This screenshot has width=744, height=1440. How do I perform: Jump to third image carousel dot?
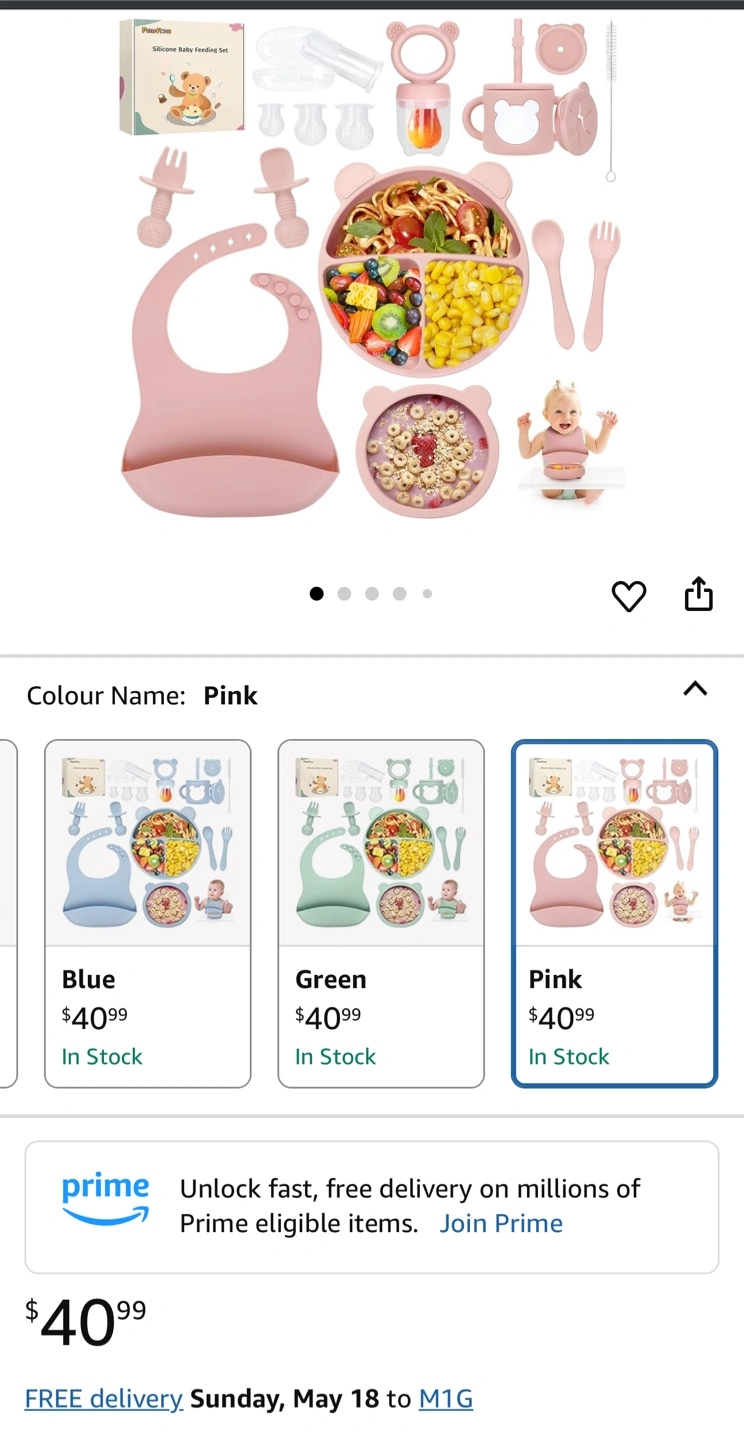click(x=372, y=594)
